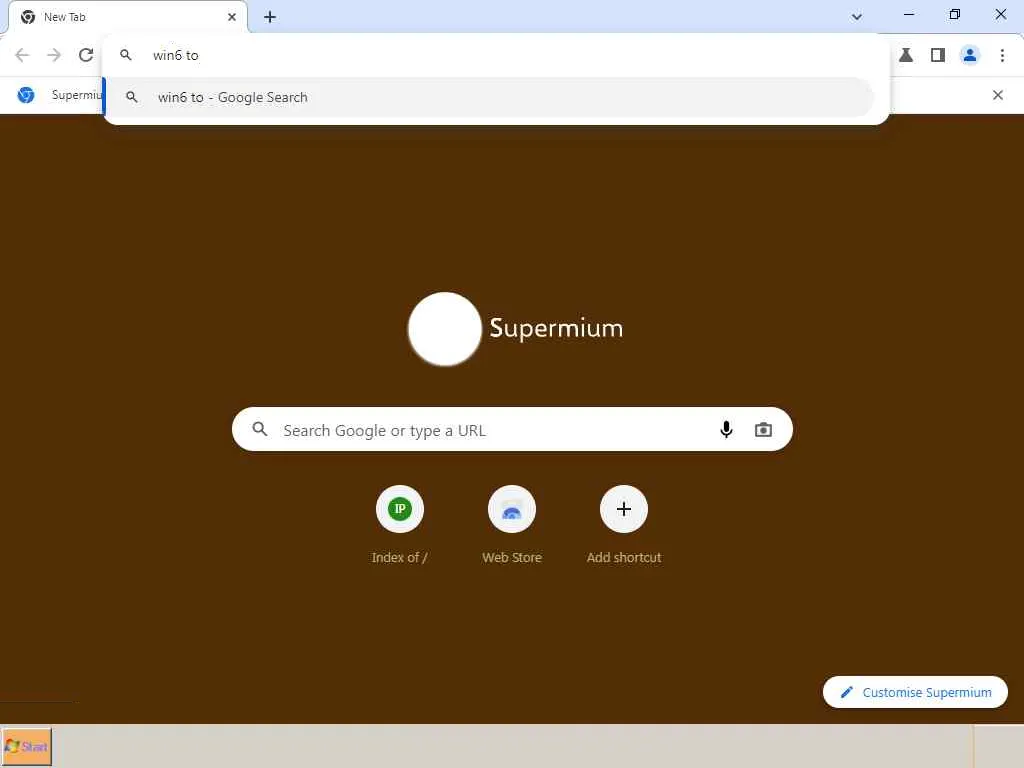Click the forward navigation arrow

click(x=54, y=56)
